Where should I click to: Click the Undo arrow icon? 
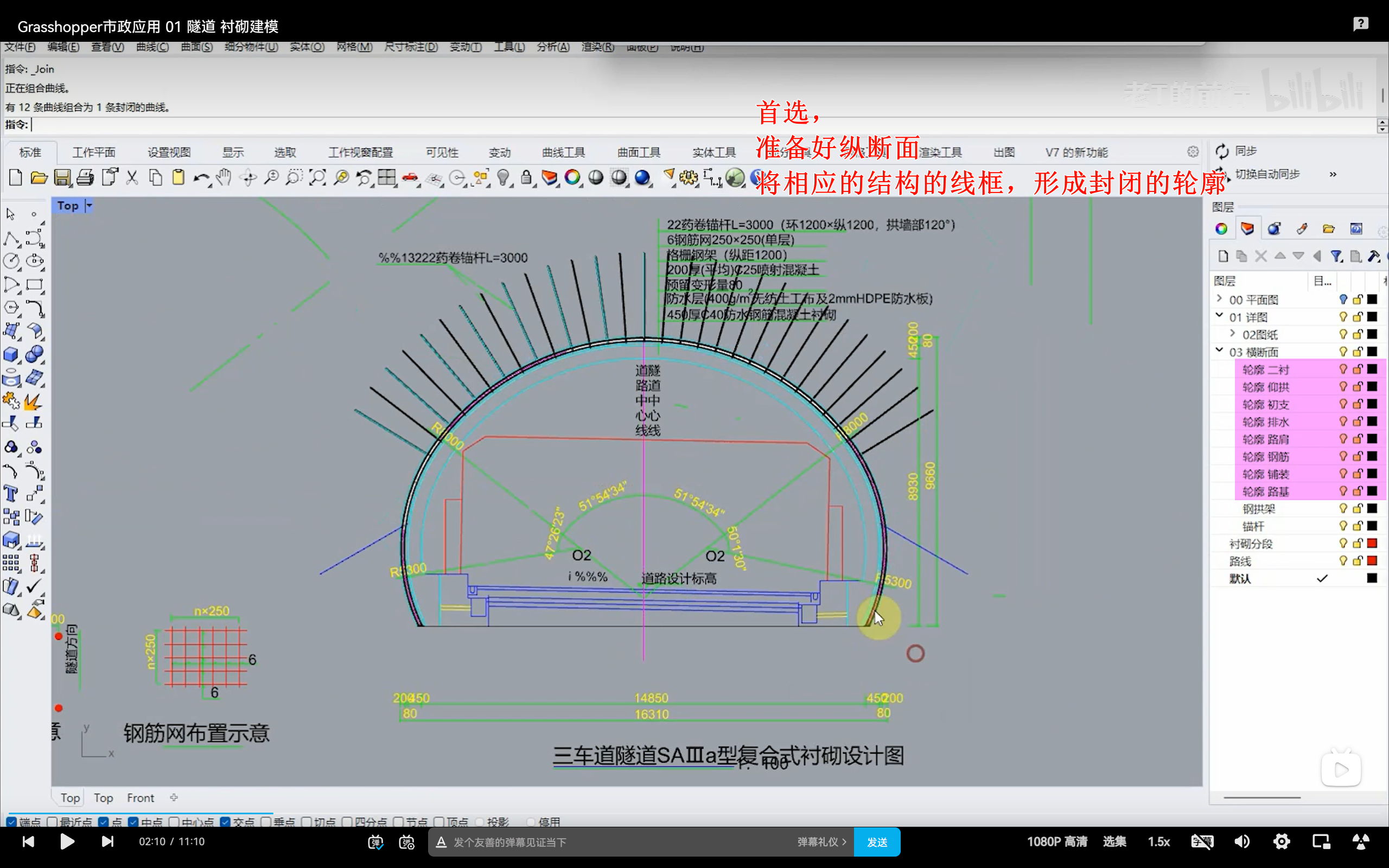pyautogui.click(x=200, y=178)
